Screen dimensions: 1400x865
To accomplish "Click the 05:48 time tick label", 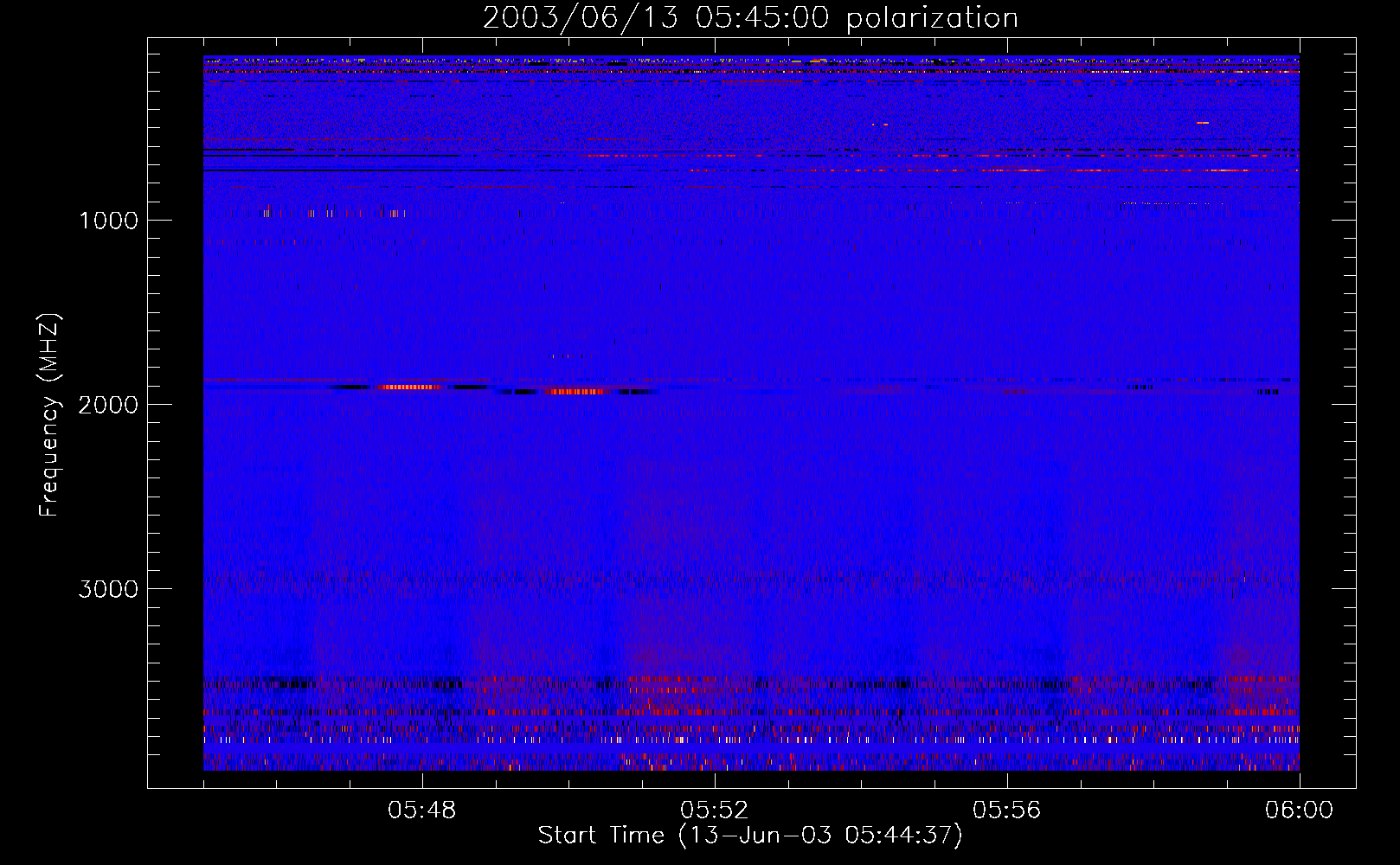I will click(x=422, y=811).
